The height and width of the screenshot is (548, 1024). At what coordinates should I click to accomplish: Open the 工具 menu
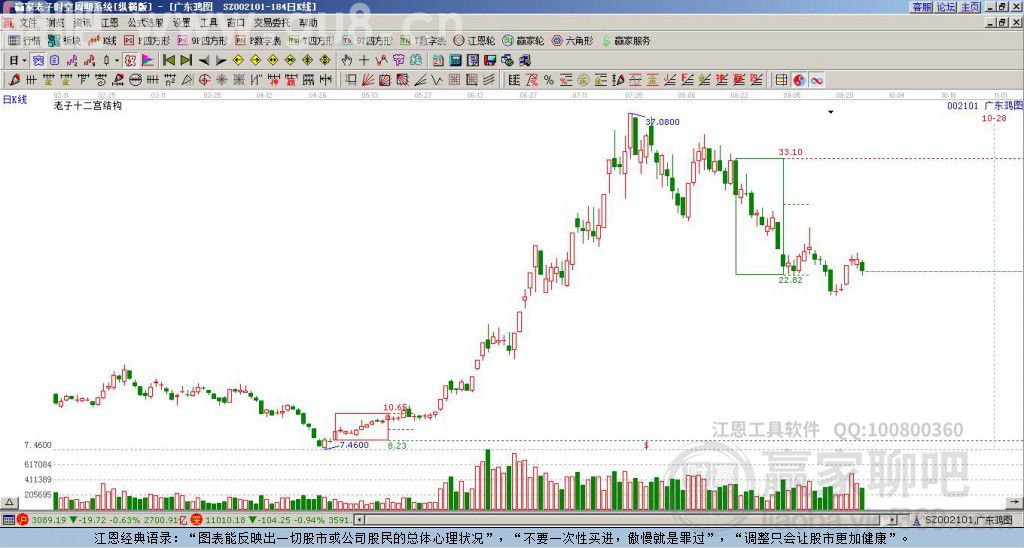tap(208, 22)
